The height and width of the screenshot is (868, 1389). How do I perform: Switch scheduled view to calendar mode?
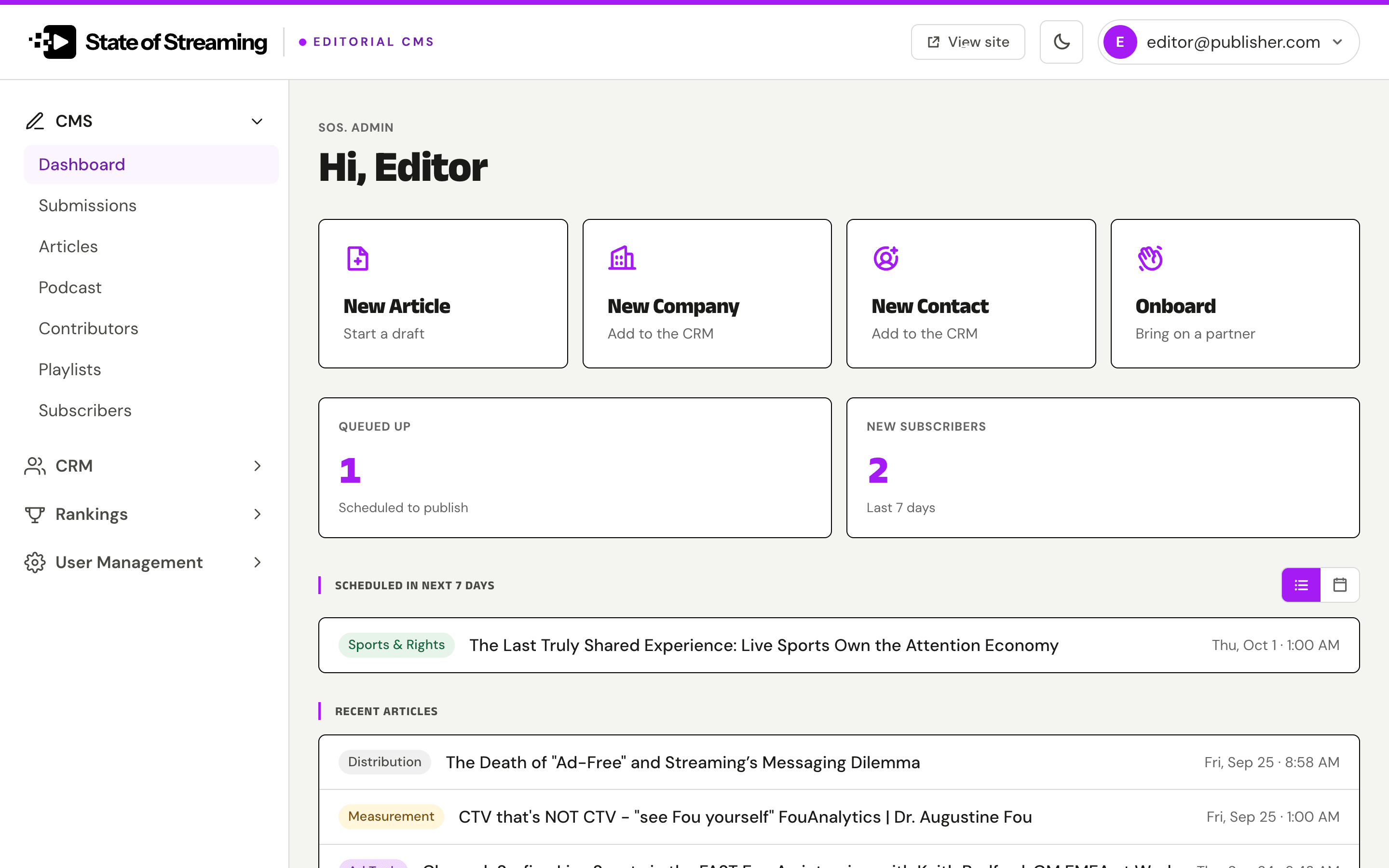pos(1340,585)
